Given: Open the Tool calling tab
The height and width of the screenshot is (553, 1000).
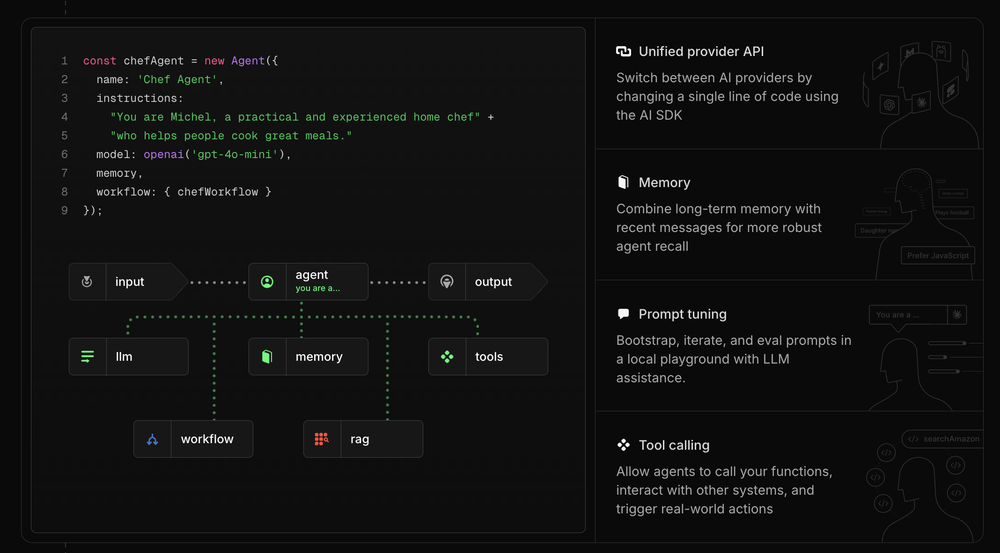Looking at the screenshot, I should pyautogui.click(x=789, y=477).
